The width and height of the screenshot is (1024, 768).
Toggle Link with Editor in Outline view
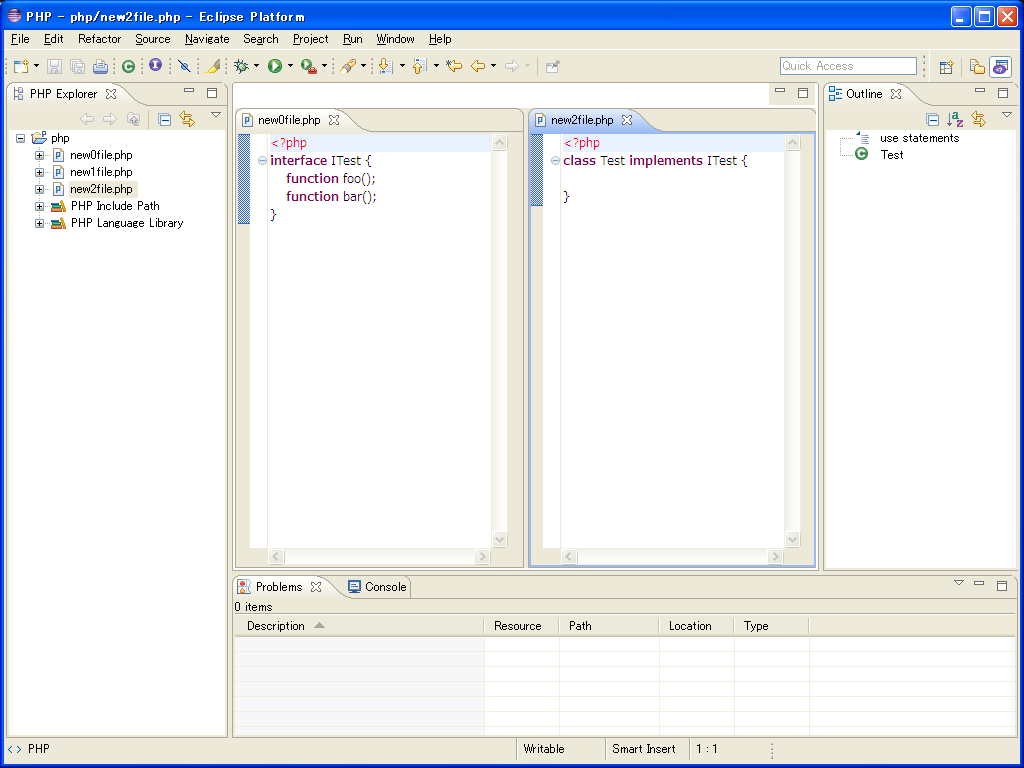[978, 119]
